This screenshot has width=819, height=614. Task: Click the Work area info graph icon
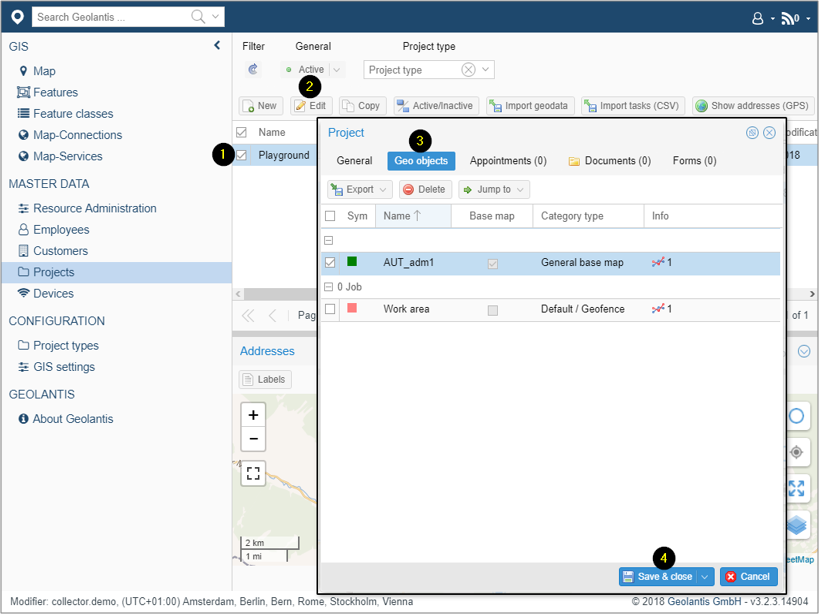pos(658,309)
